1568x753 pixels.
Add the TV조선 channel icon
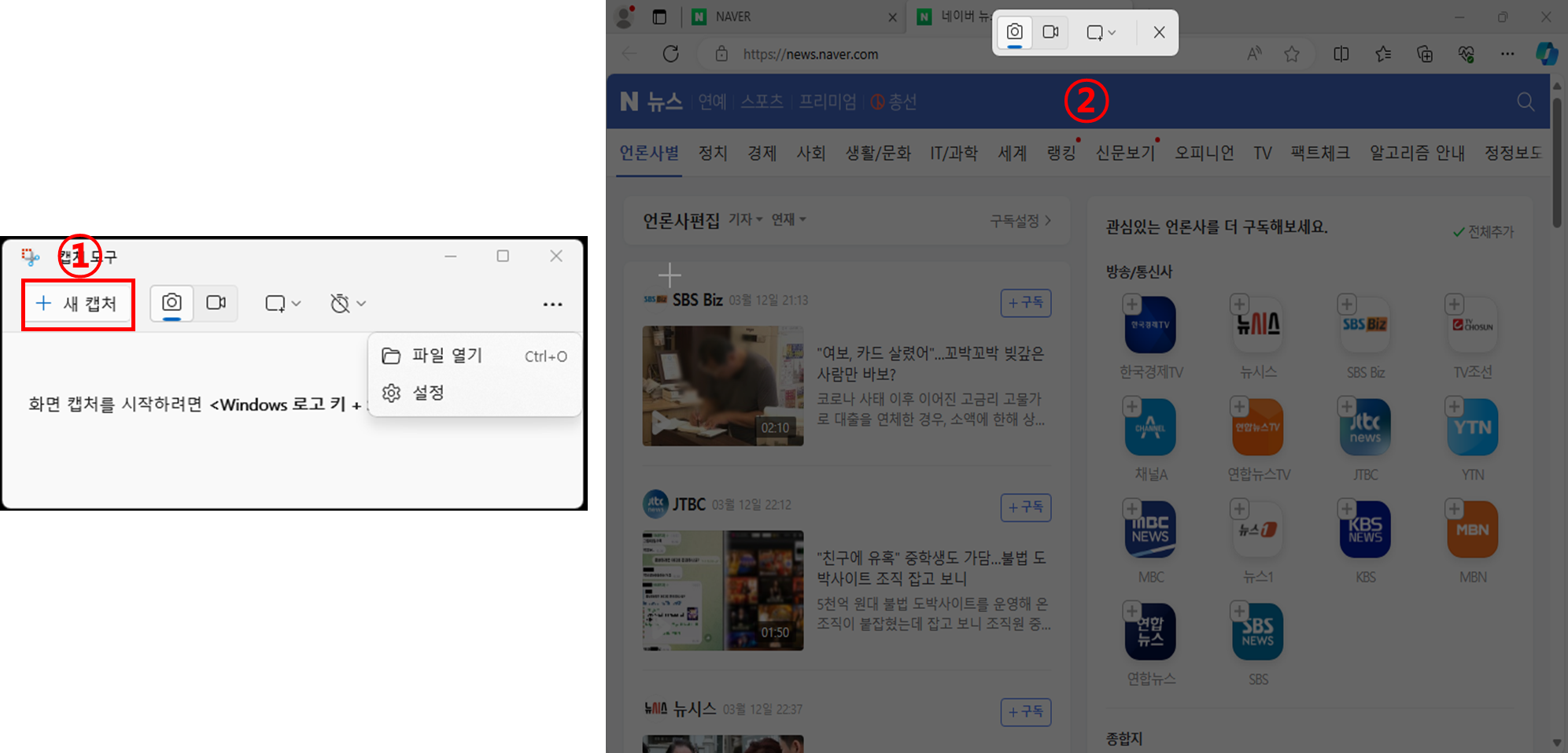click(1472, 324)
